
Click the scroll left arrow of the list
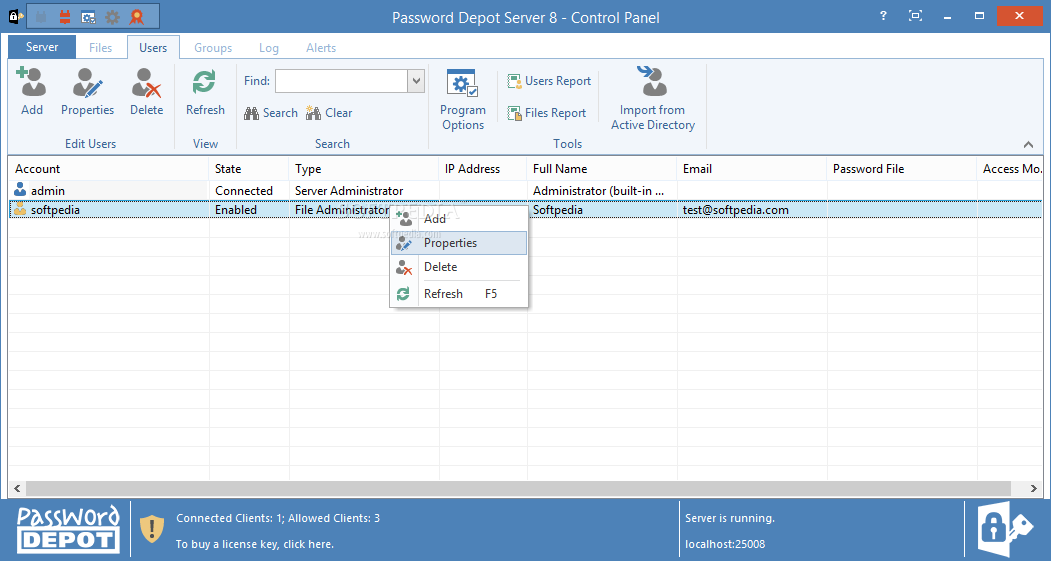coord(17,489)
